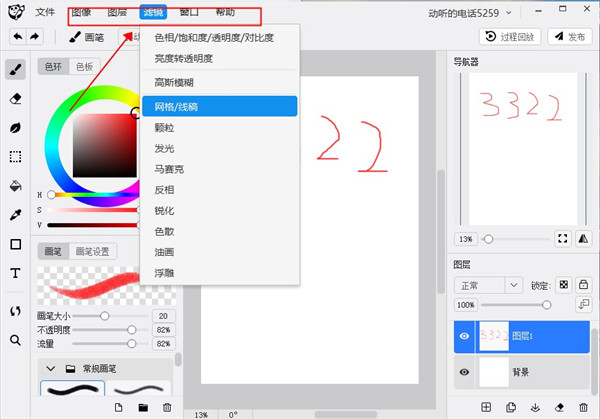Image resolution: width=600 pixels, height=419 pixels.
Task: Delete brush with trash icon in brush panel
Action: click(x=167, y=408)
